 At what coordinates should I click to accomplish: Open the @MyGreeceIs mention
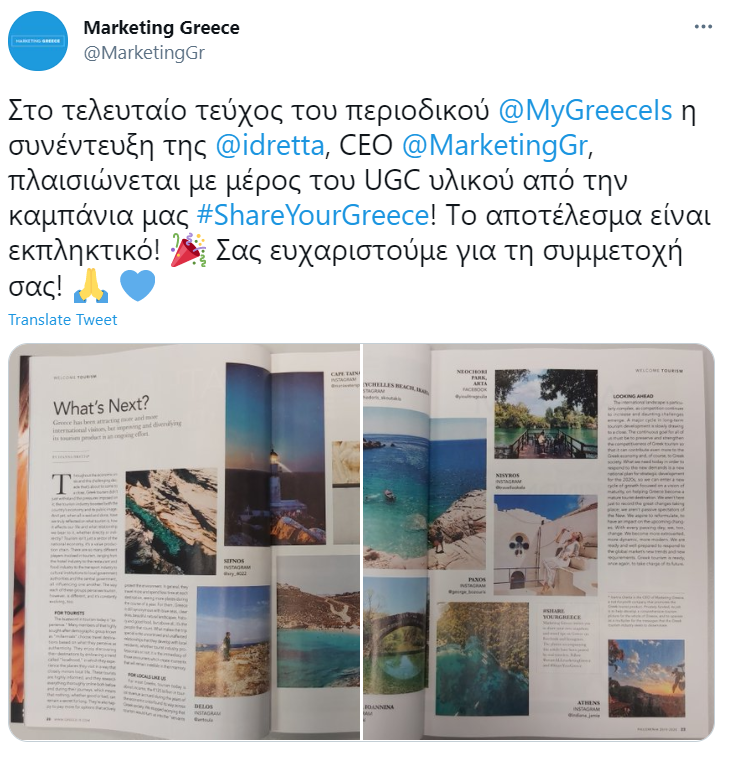coord(585,110)
